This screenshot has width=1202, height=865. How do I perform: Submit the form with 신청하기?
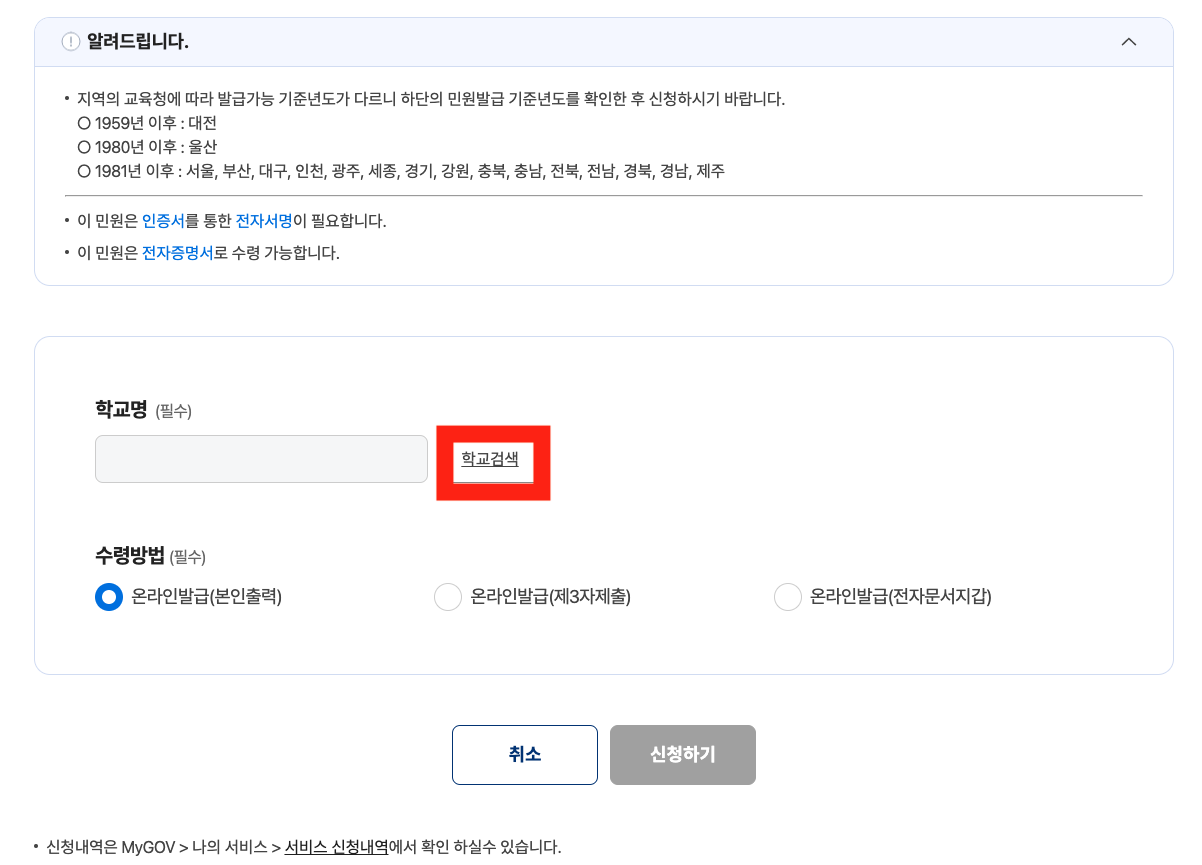point(682,755)
